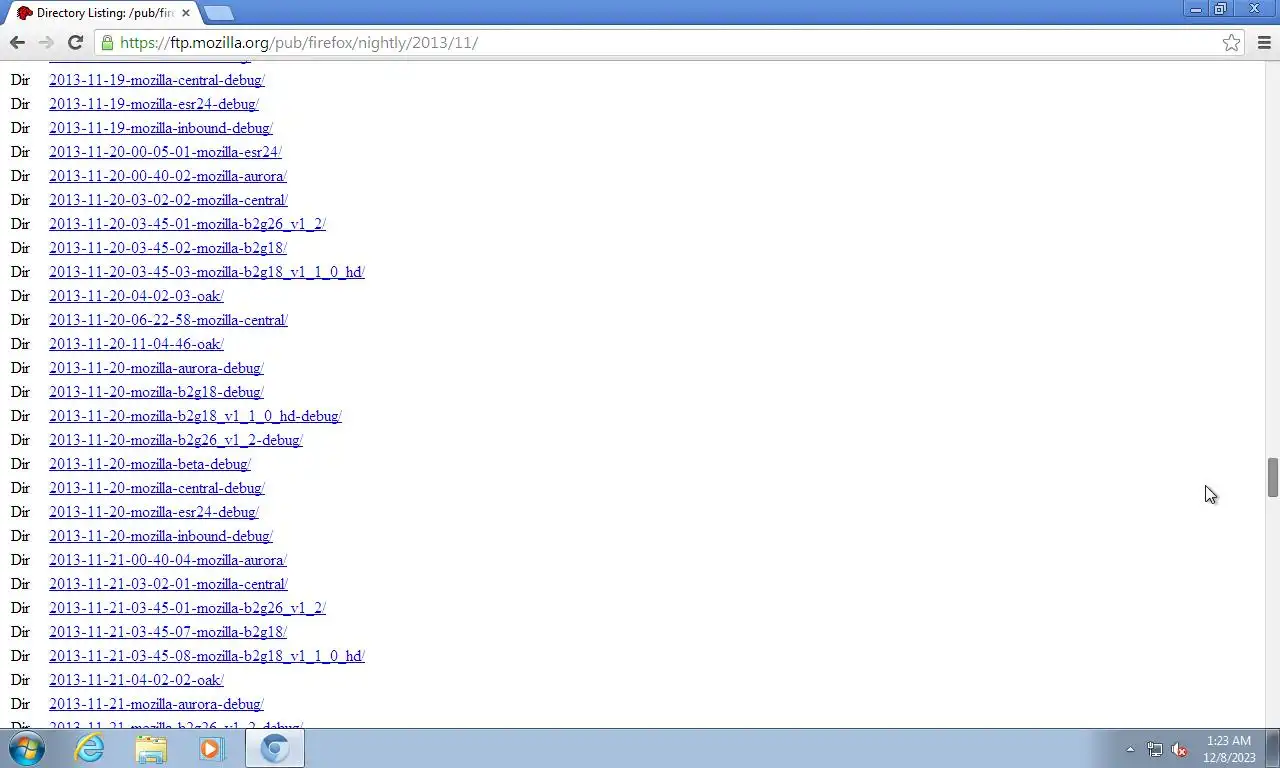Open the network status tray icon

1155,749
